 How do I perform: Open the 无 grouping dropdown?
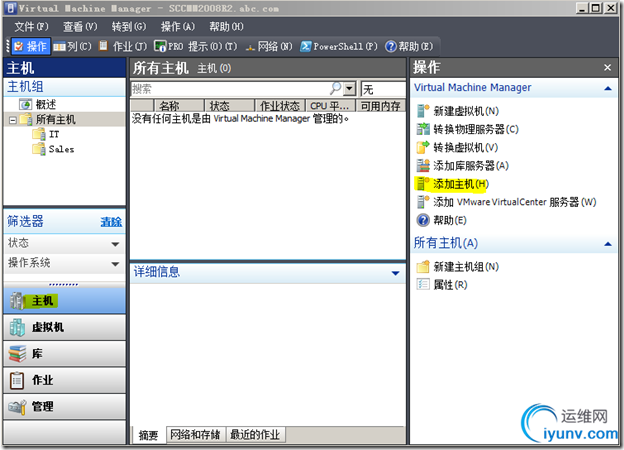[383, 89]
